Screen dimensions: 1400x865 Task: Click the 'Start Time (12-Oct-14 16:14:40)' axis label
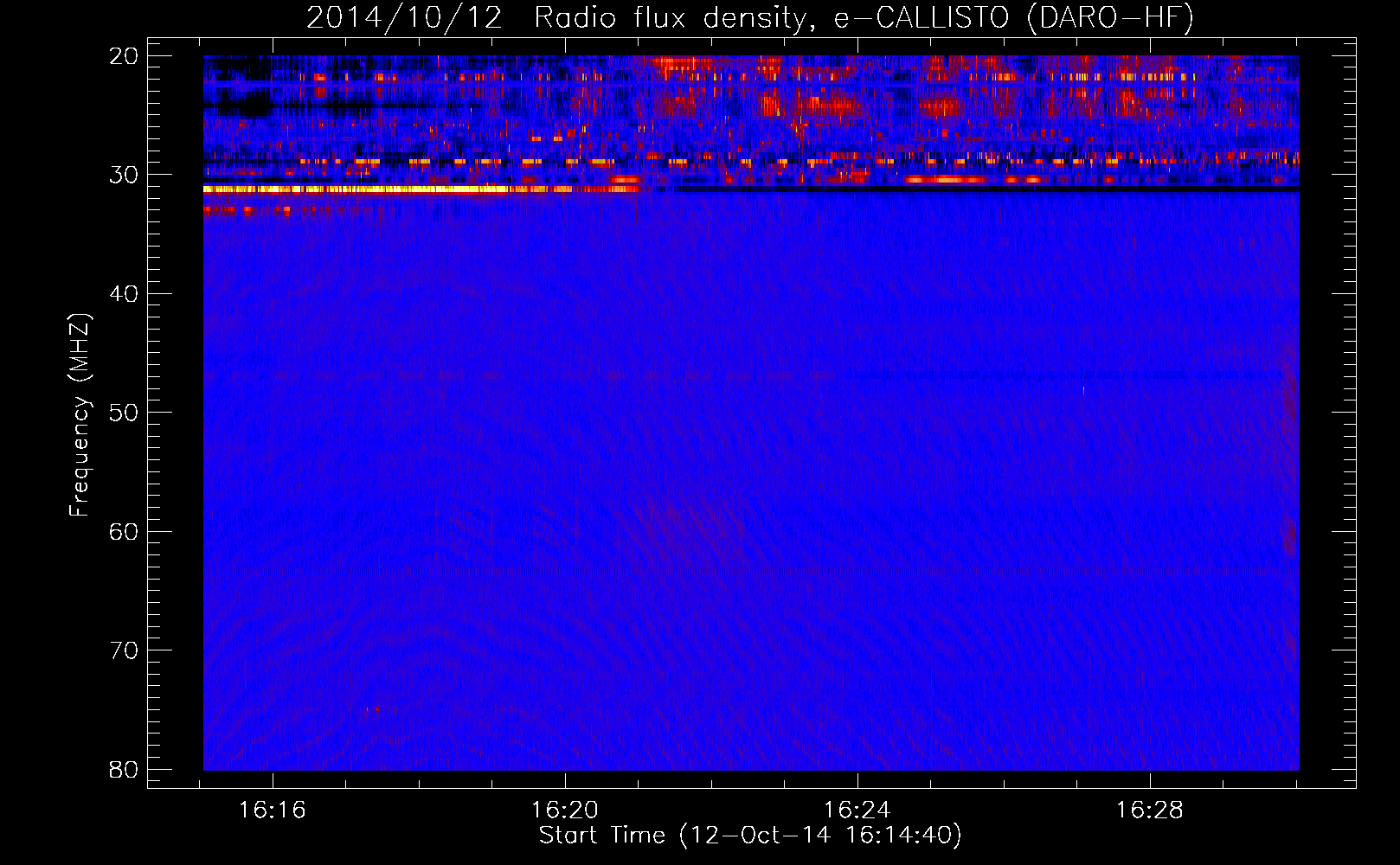click(x=750, y=836)
